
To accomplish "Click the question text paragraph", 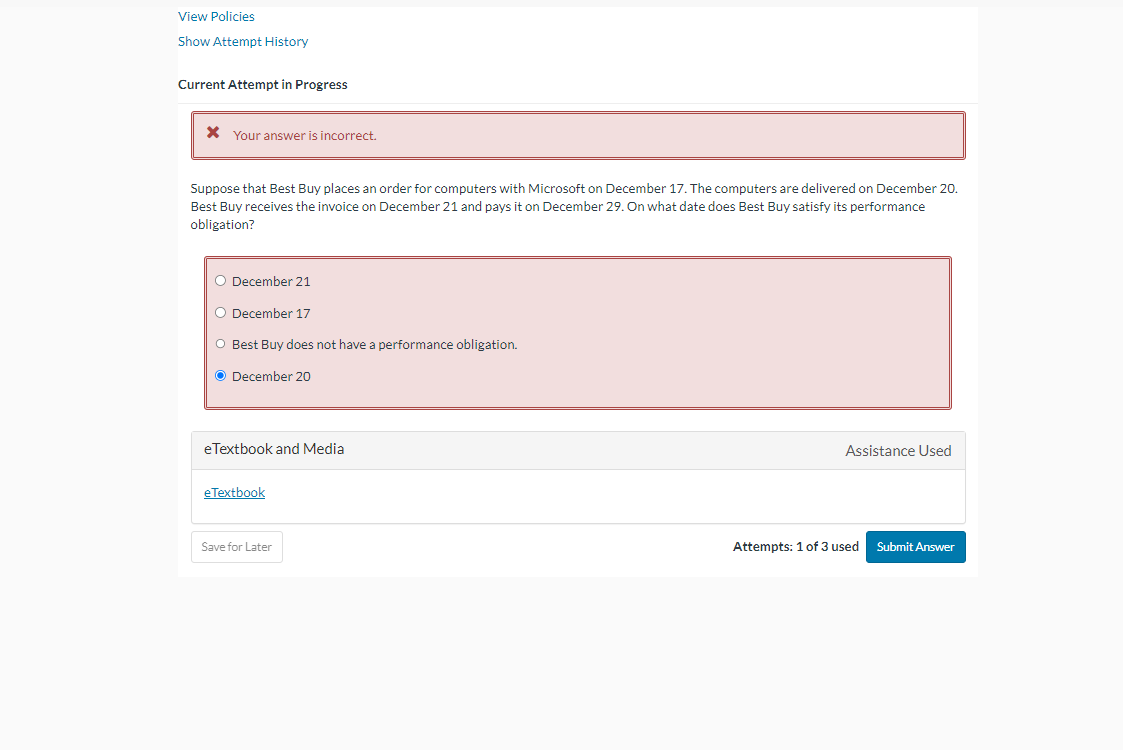I will tap(574, 206).
